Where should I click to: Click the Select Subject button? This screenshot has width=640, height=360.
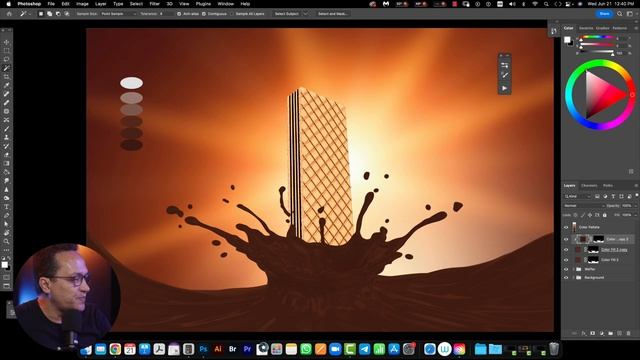pos(287,14)
